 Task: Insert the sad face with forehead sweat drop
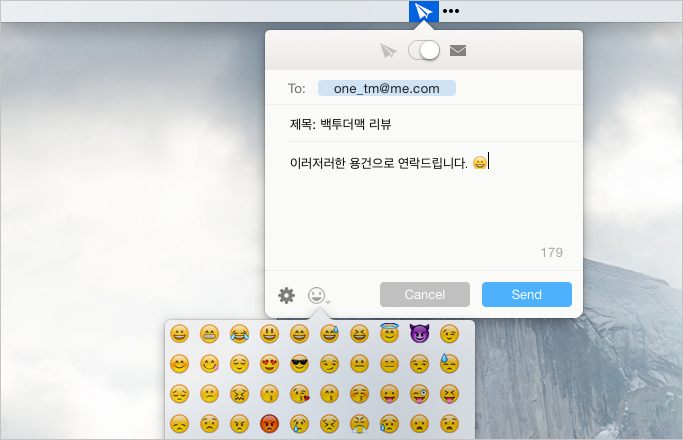[x=450, y=363]
